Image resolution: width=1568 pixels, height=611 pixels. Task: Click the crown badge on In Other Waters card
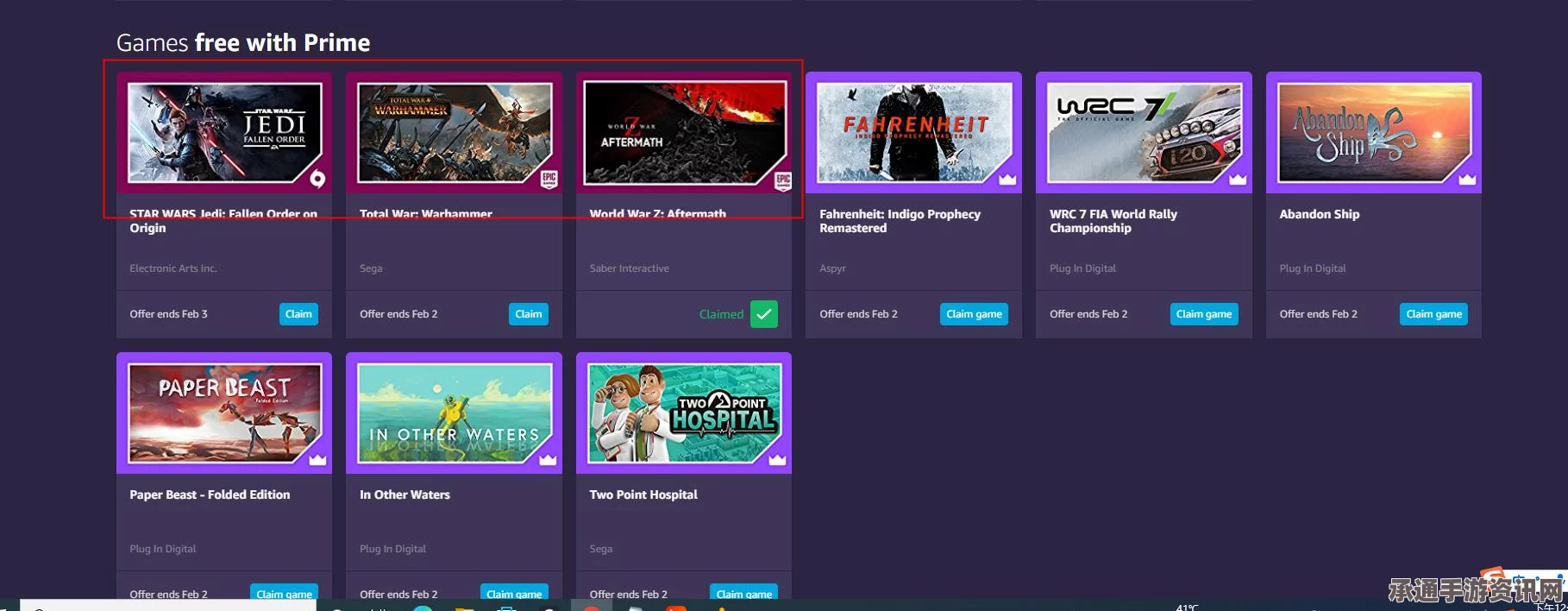tap(548, 460)
